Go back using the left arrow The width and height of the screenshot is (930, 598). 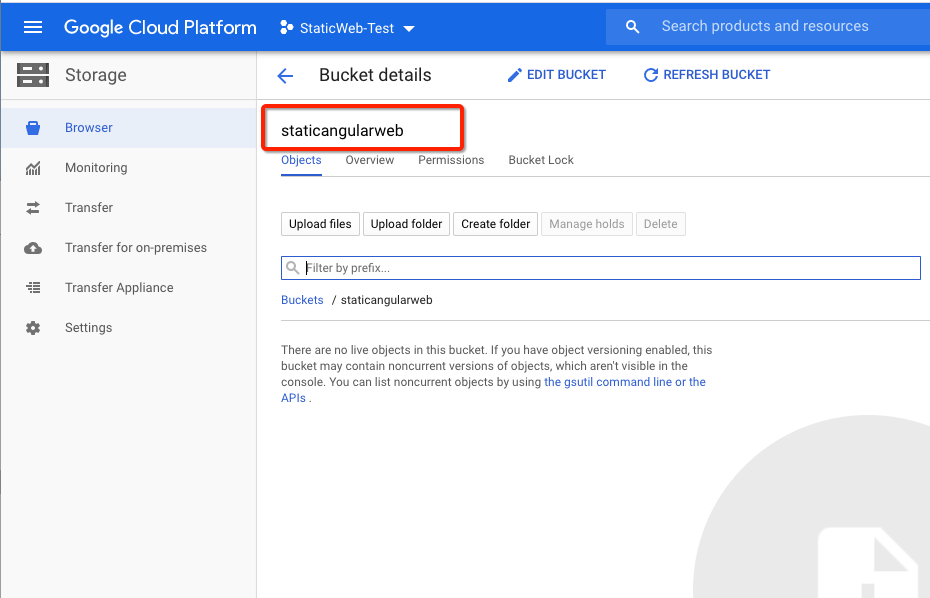pyautogui.click(x=285, y=75)
